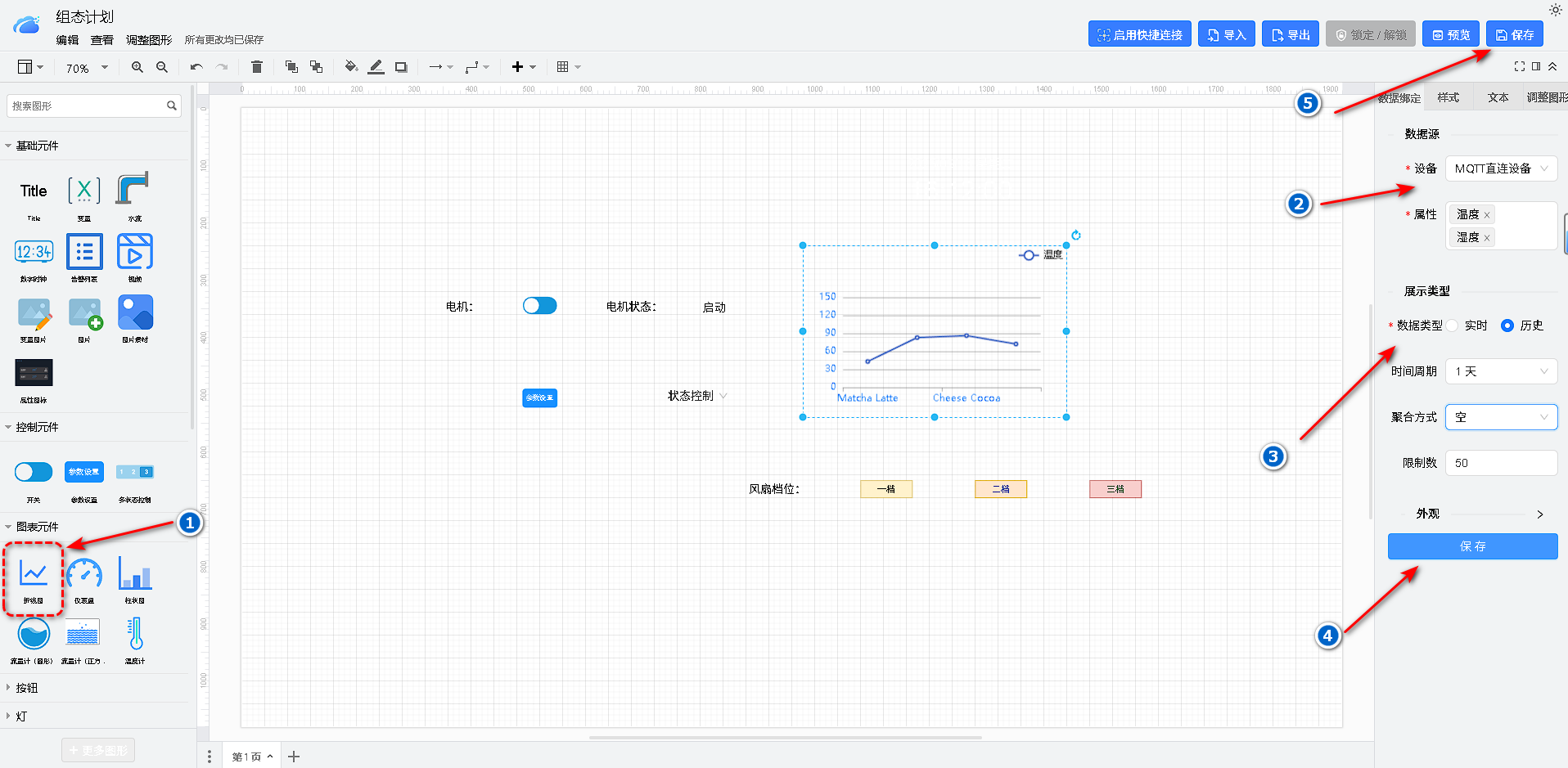Click the zoom in magnifier icon
This screenshot has height=768, width=1568.
click(137, 67)
